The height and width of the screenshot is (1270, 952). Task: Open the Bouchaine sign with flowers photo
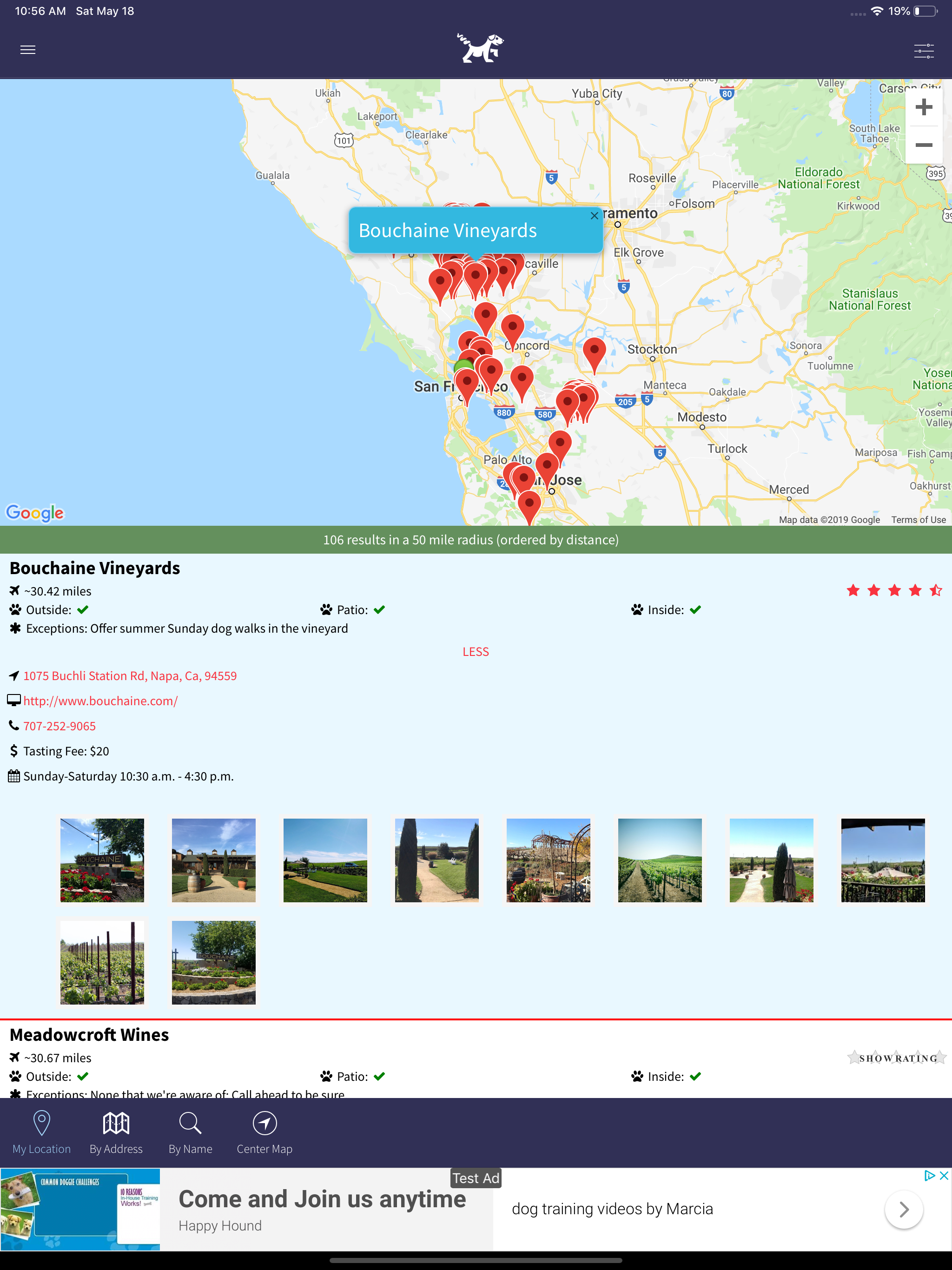(x=102, y=860)
